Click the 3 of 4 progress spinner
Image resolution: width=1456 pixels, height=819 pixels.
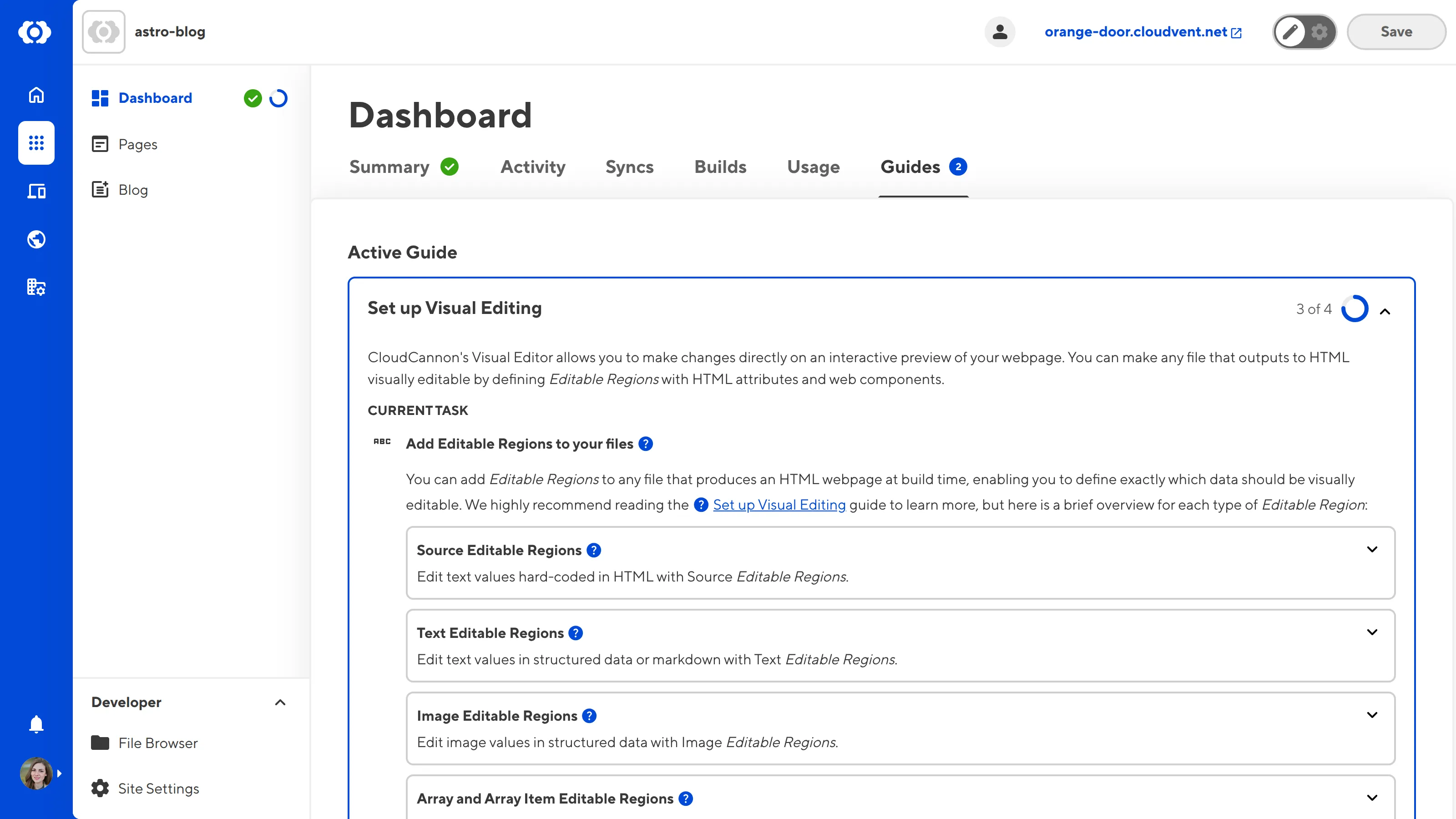click(1354, 308)
